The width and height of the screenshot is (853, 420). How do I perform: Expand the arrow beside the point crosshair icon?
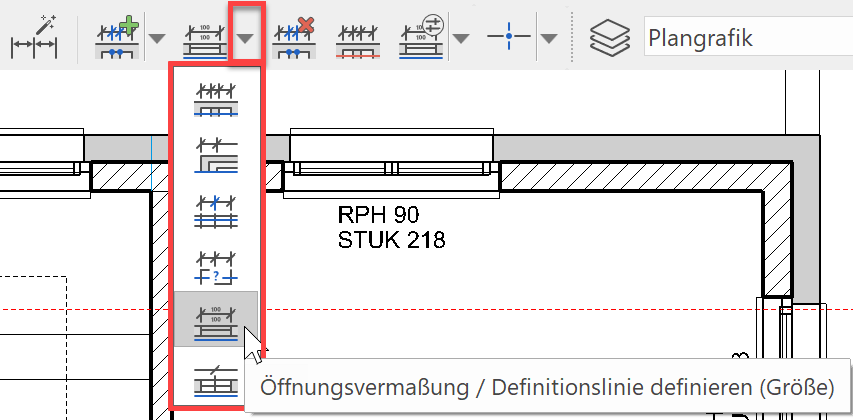548,39
